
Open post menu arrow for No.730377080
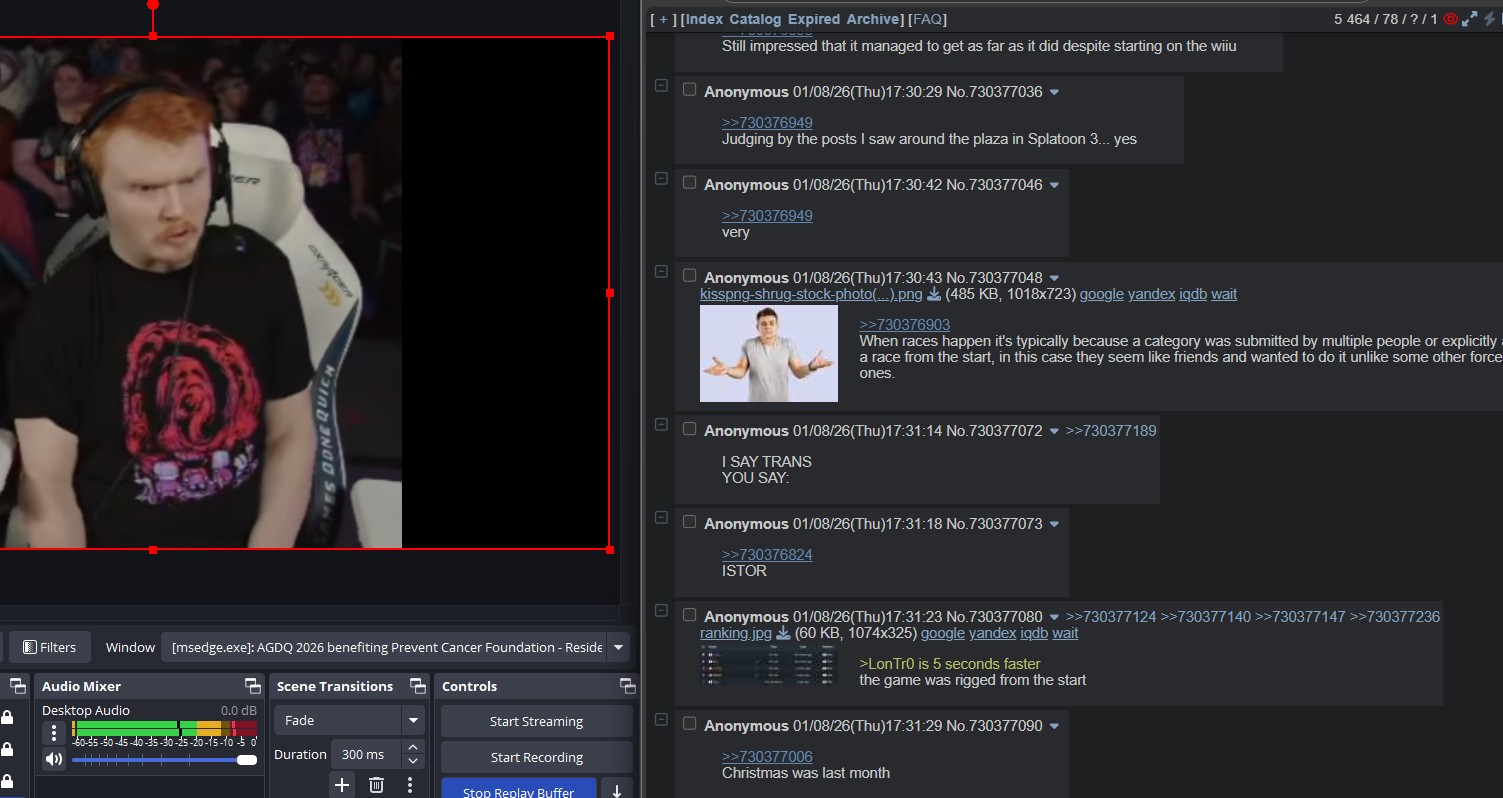(1054, 617)
